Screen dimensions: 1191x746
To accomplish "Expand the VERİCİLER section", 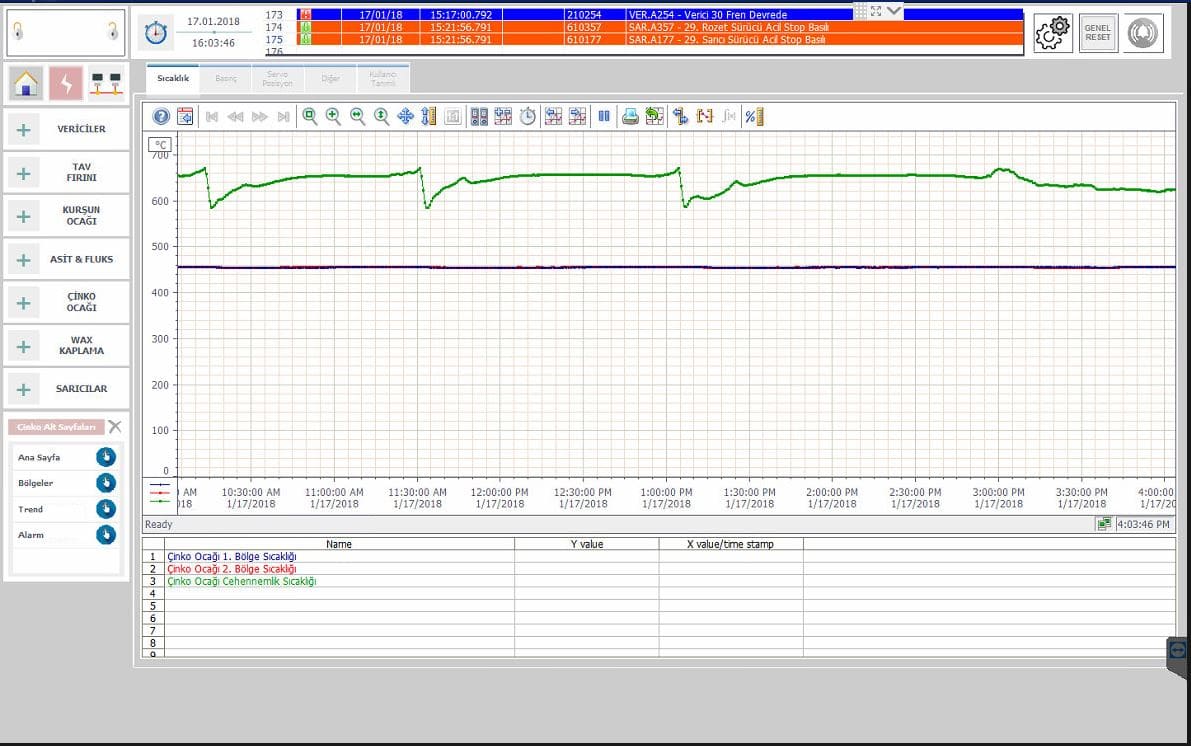I will point(66,129).
